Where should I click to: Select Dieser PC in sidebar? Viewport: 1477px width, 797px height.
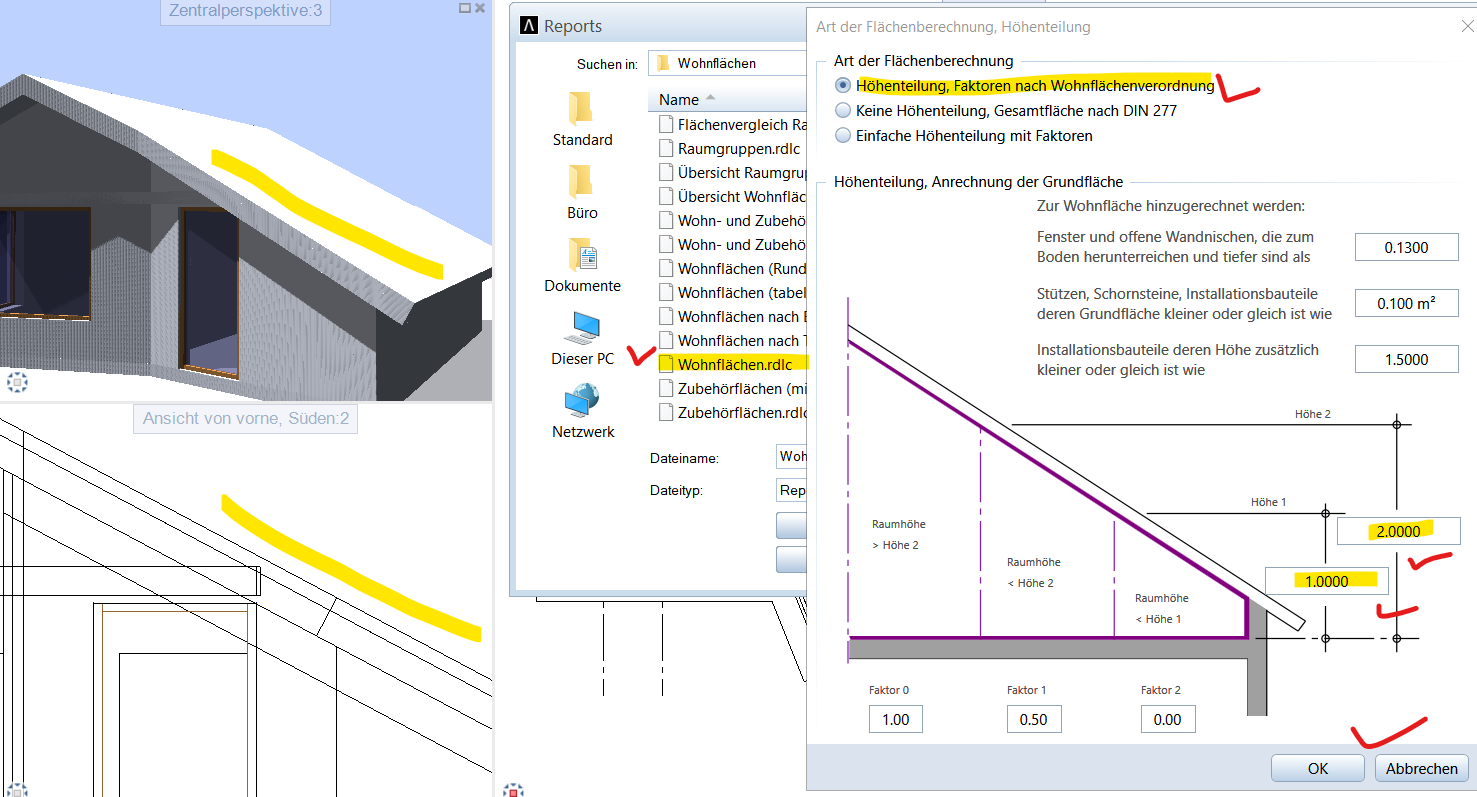[x=582, y=337]
